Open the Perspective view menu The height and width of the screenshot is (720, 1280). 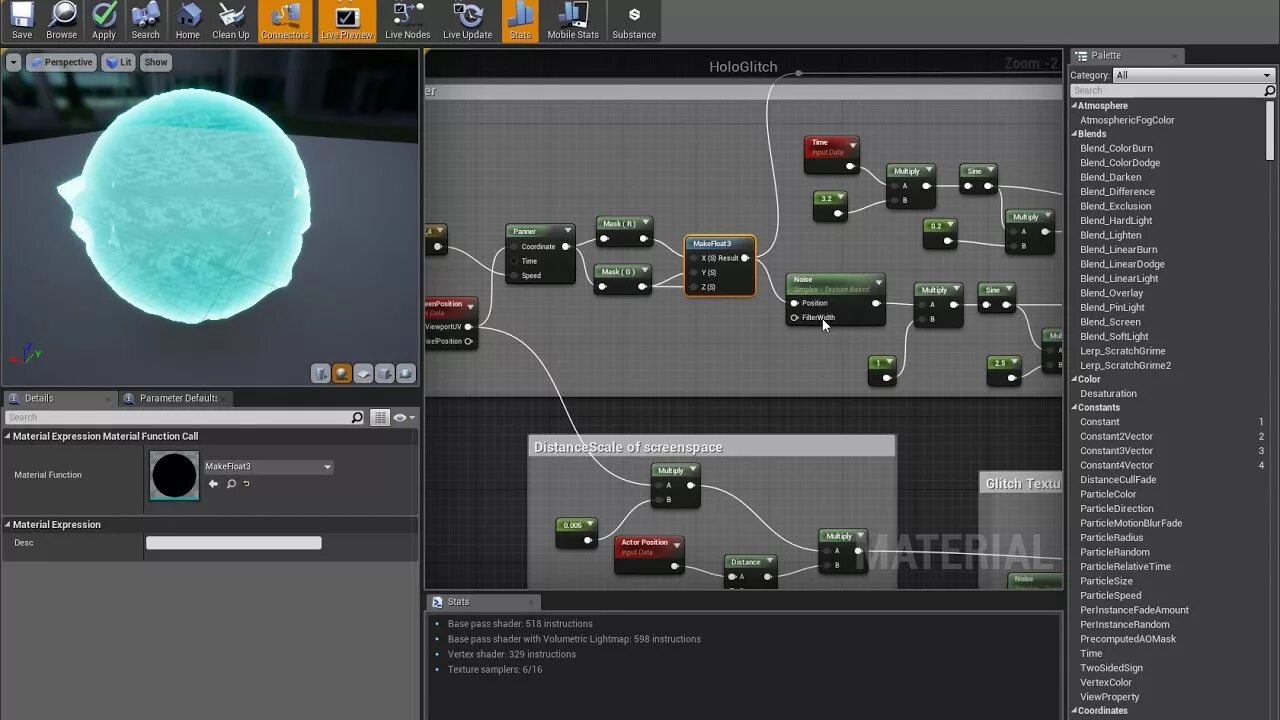click(x=60, y=62)
